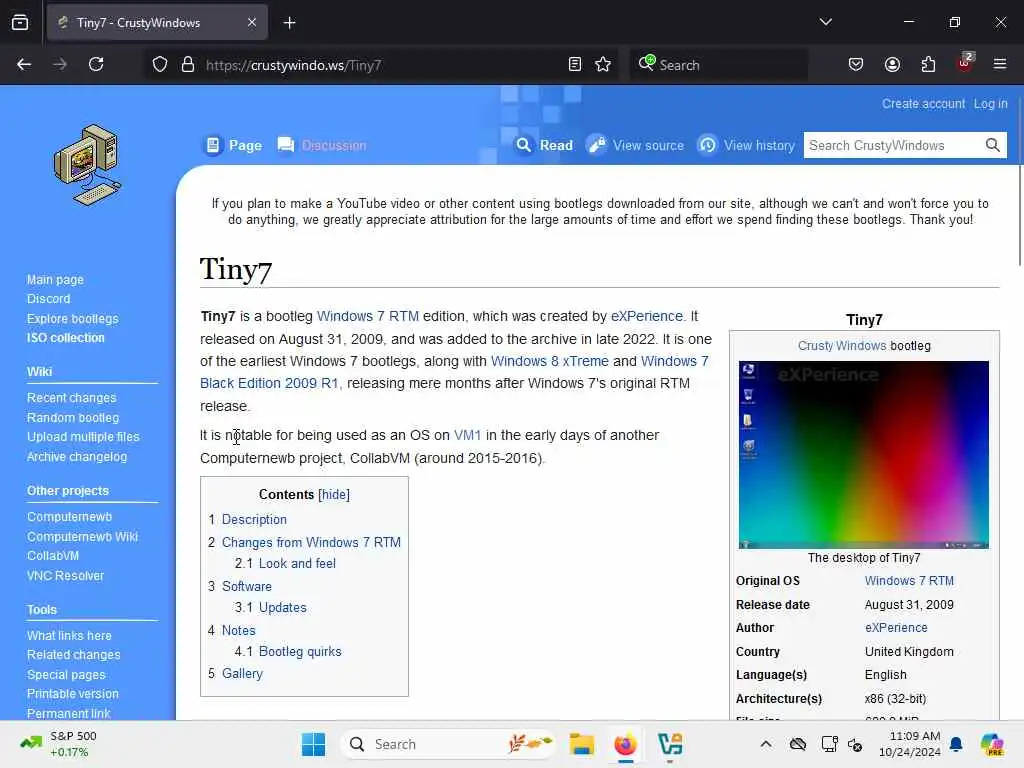
Task: Open Random bootleg sidebar link
Action: click(72, 417)
